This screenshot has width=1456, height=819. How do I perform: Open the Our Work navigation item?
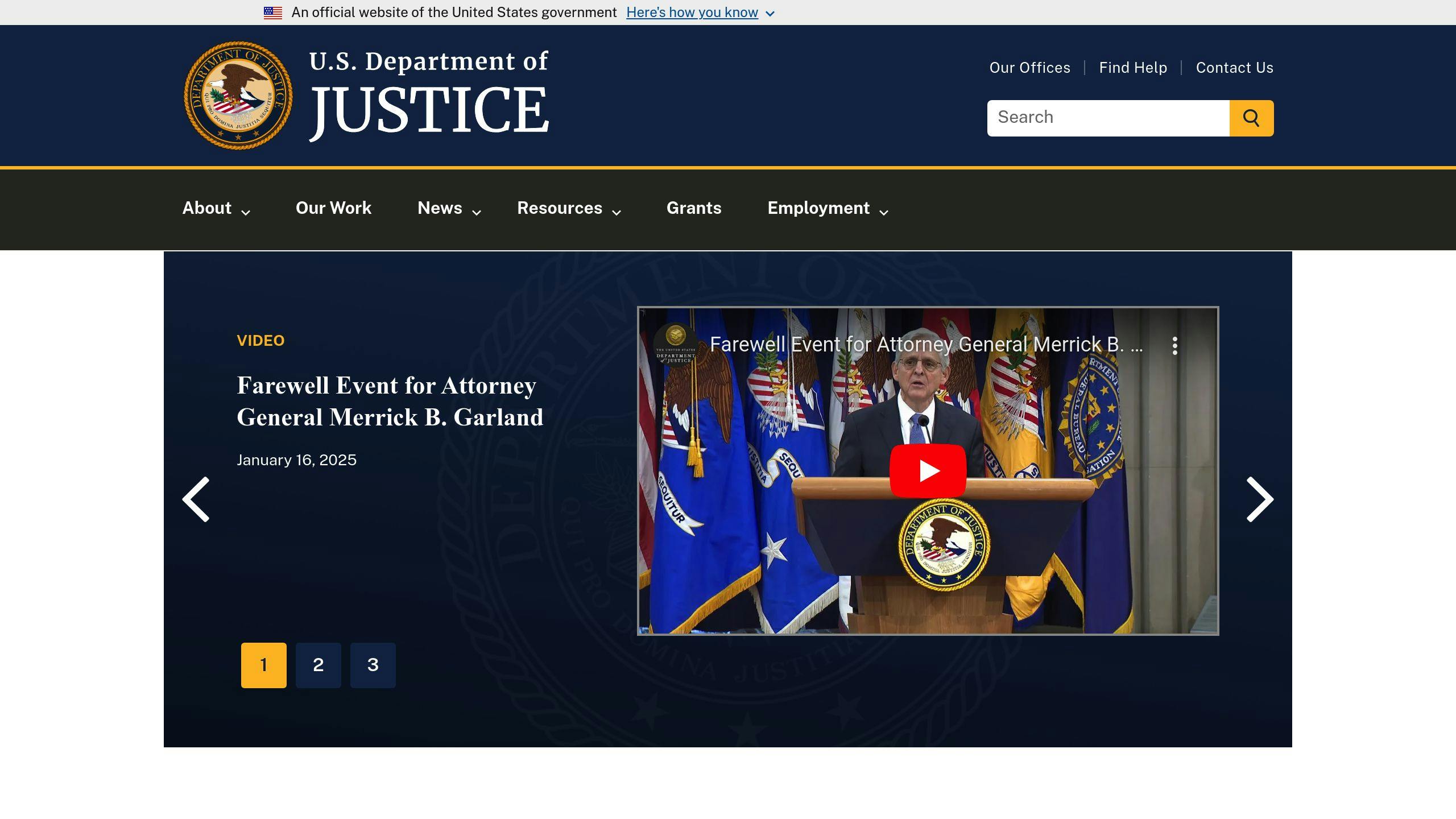[333, 208]
